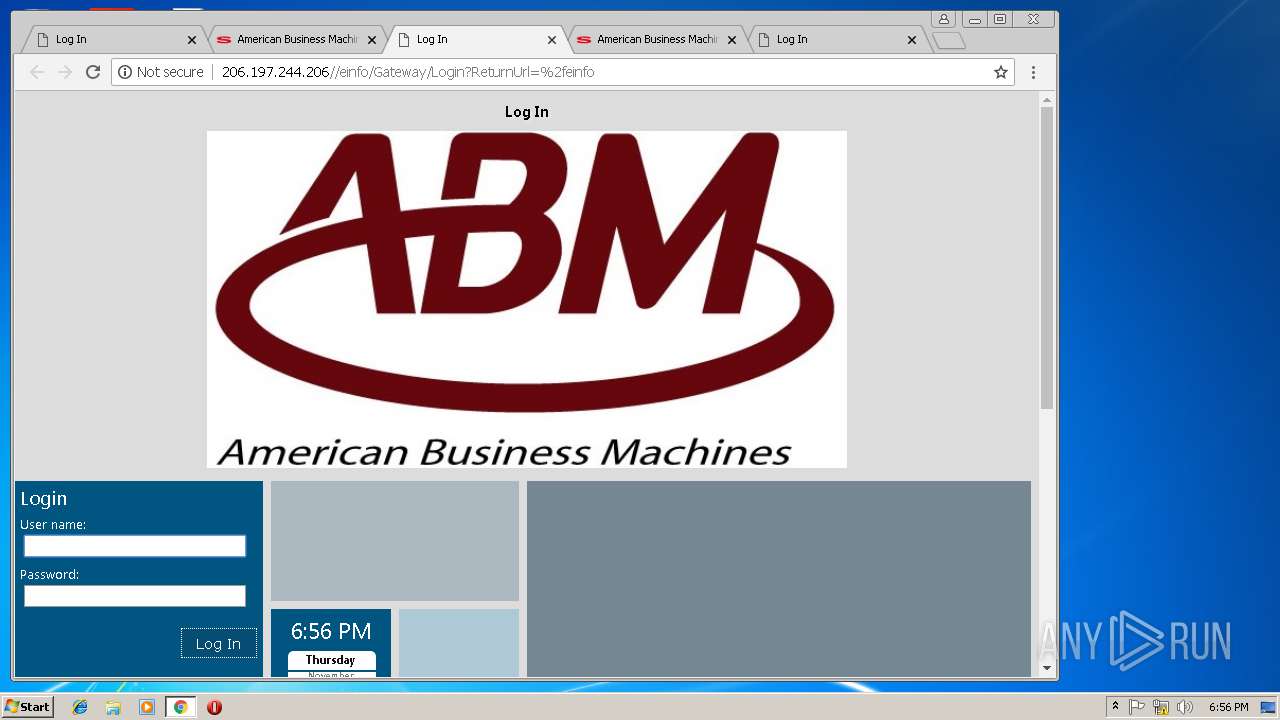Select Chrome in the taskbar

[180, 707]
